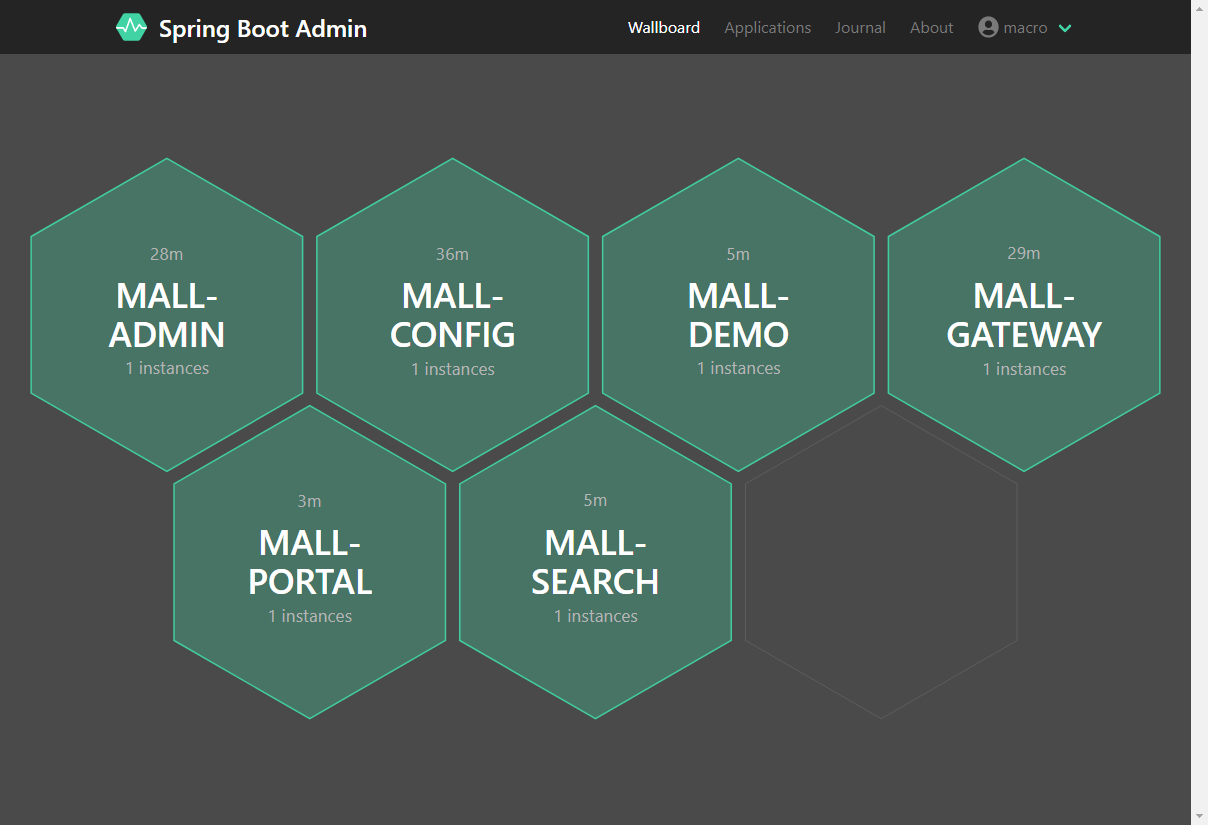Click "1 instances" text under MALL-GATEWAY

1024,369
